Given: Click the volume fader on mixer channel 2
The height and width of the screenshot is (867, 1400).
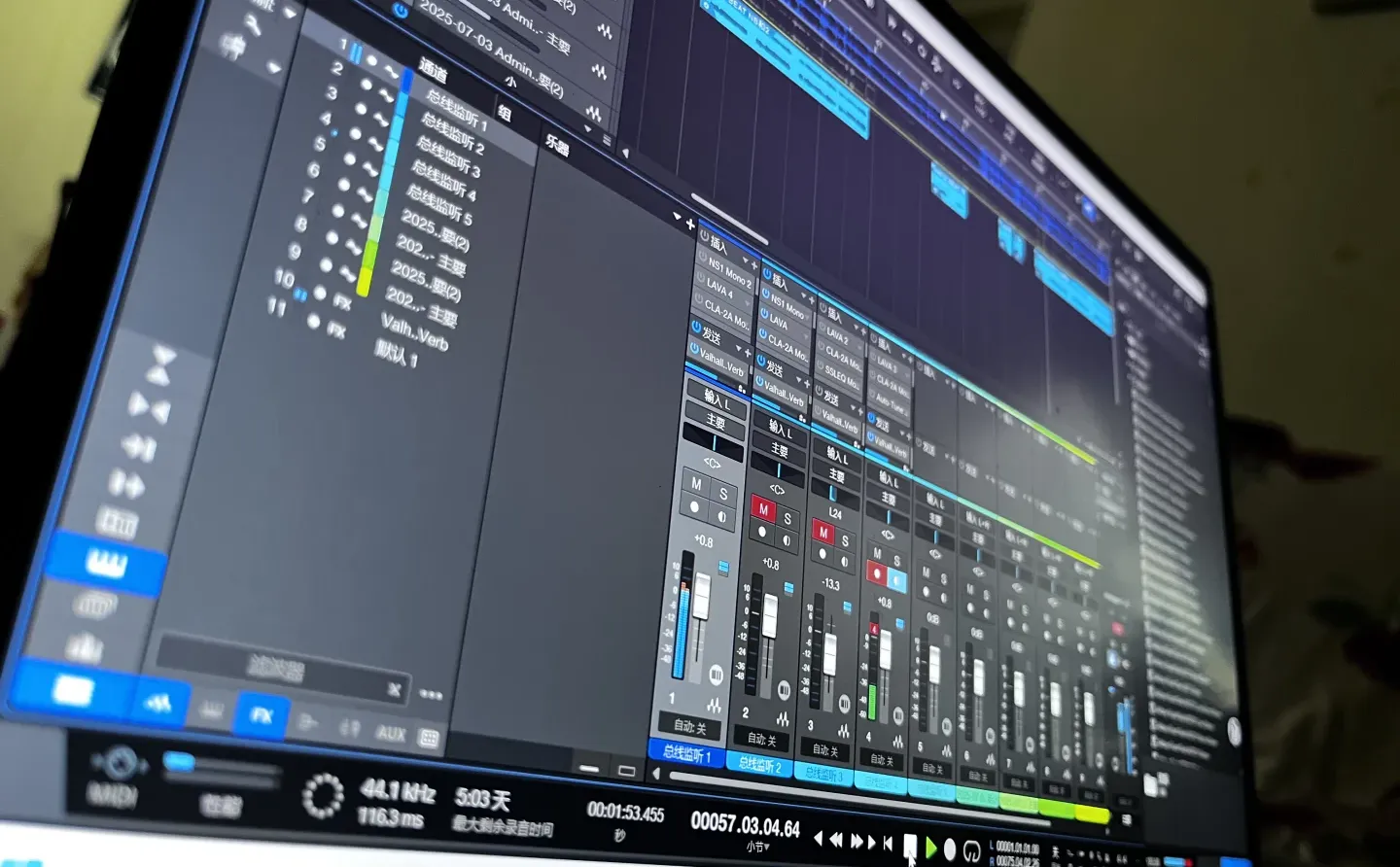Looking at the screenshot, I should (x=770, y=617).
